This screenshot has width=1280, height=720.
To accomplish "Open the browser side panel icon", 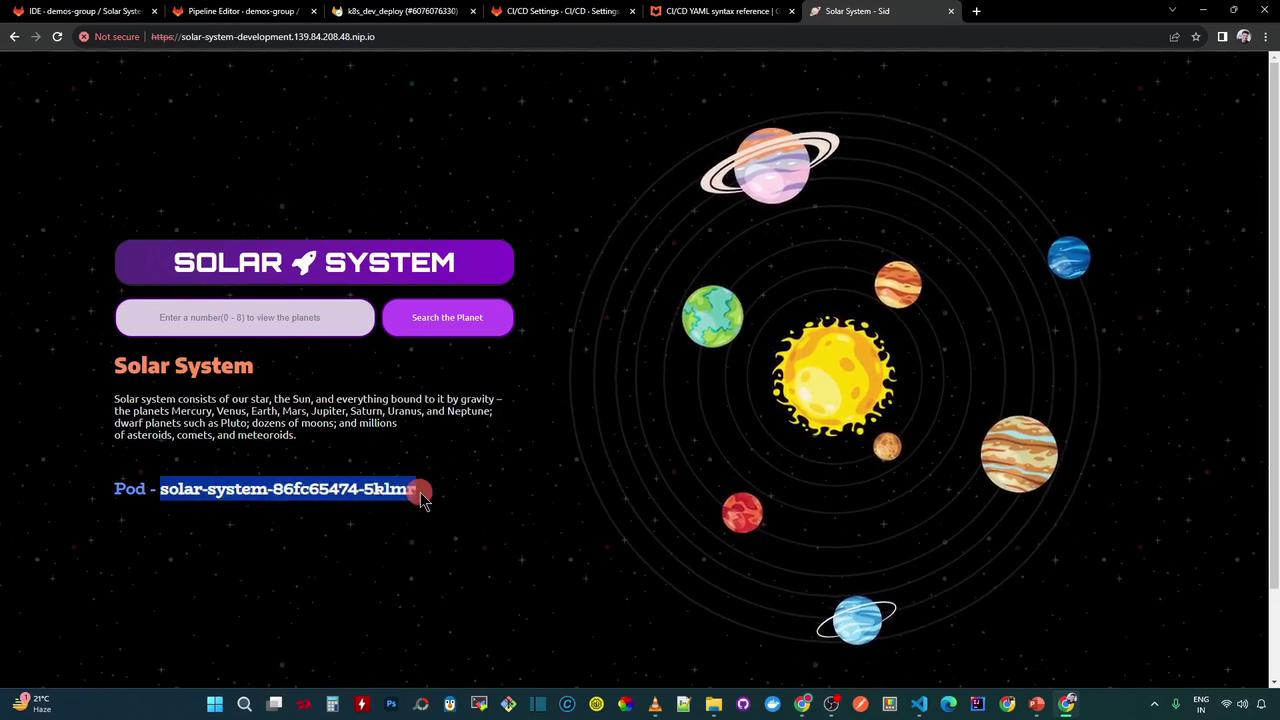I will [x=1222, y=37].
